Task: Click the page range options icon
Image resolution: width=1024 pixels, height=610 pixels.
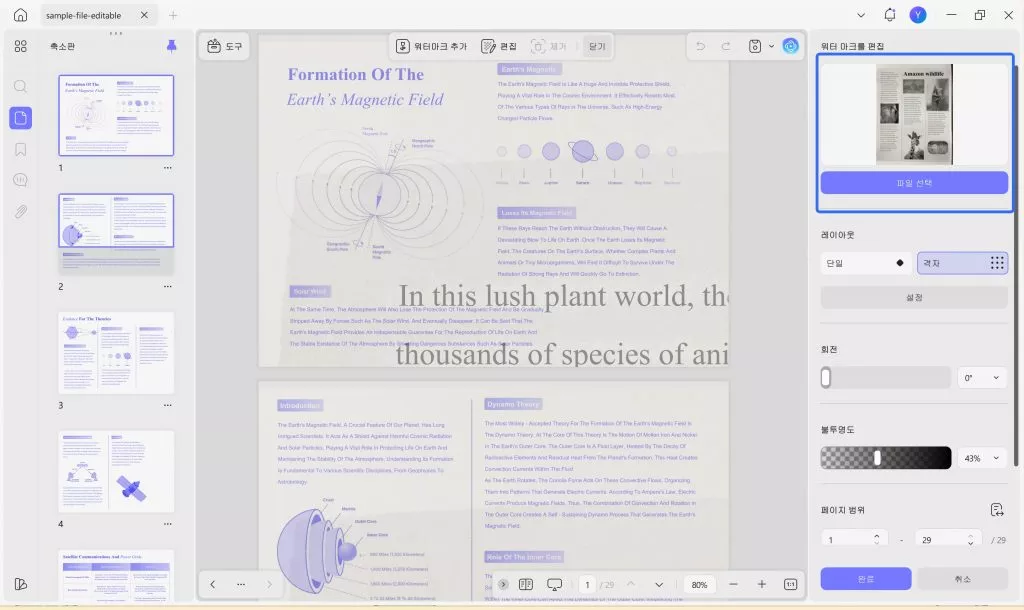Action: pos(997,510)
